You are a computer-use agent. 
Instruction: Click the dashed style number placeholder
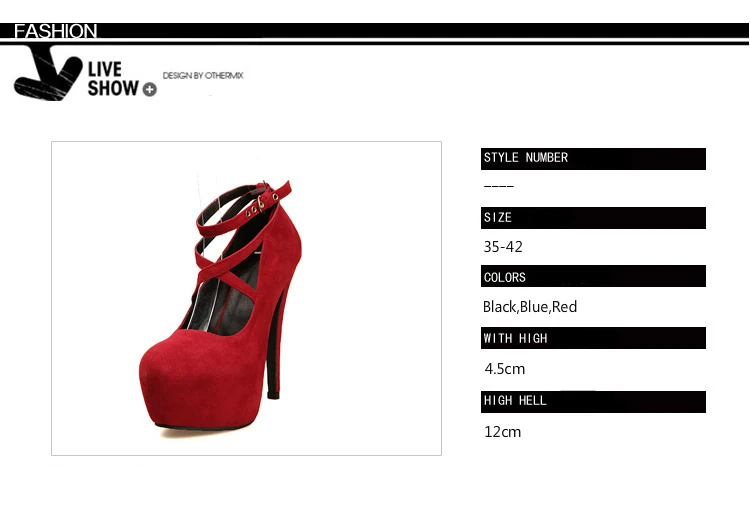click(499, 186)
